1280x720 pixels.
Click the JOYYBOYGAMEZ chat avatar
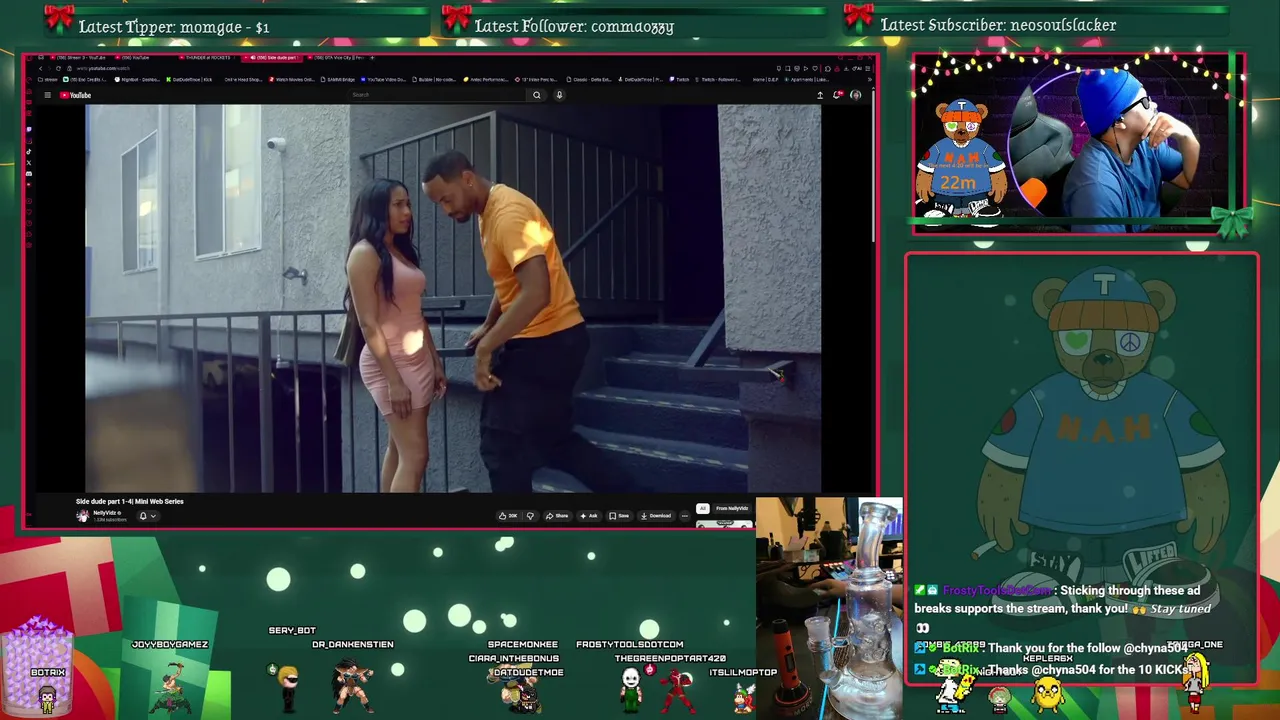pyautogui.click(x=170, y=690)
